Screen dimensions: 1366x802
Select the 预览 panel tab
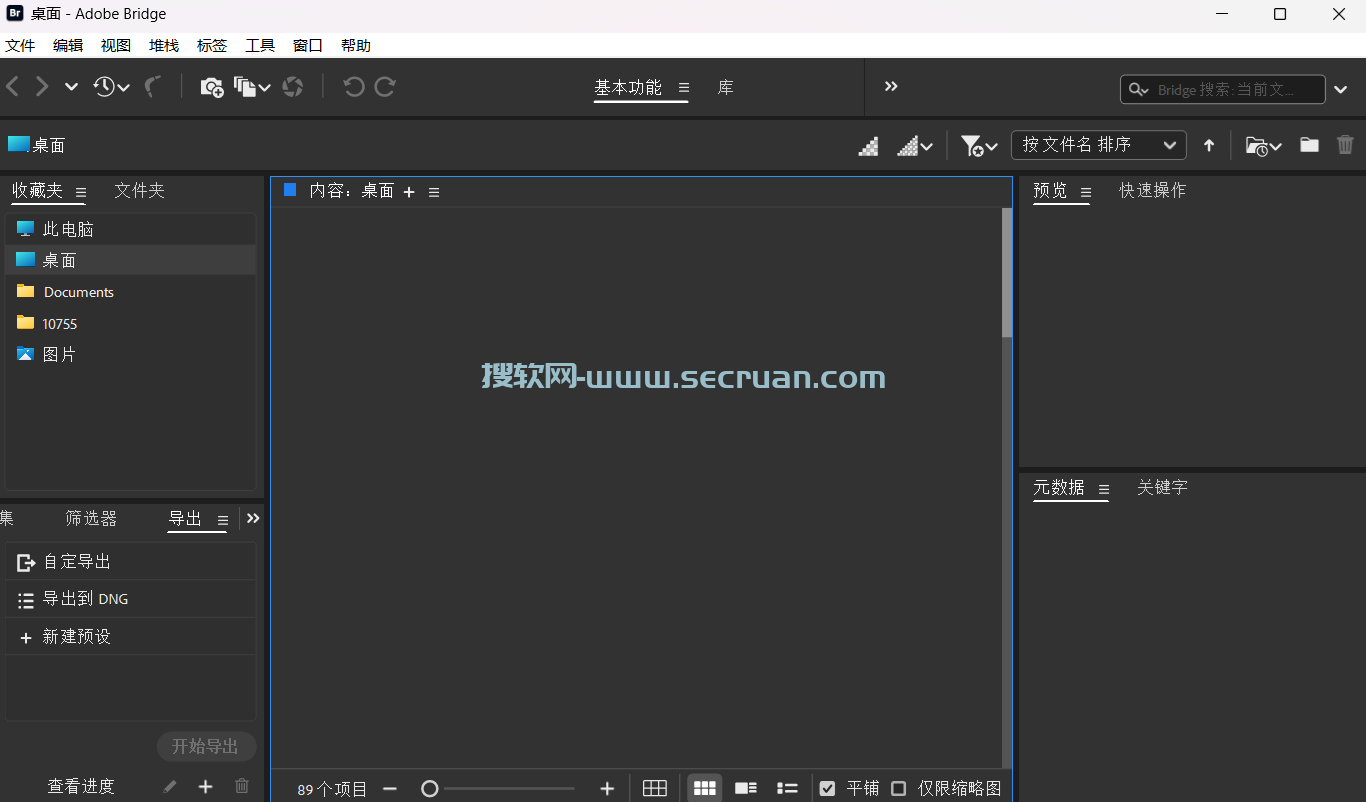coord(1050,190)
